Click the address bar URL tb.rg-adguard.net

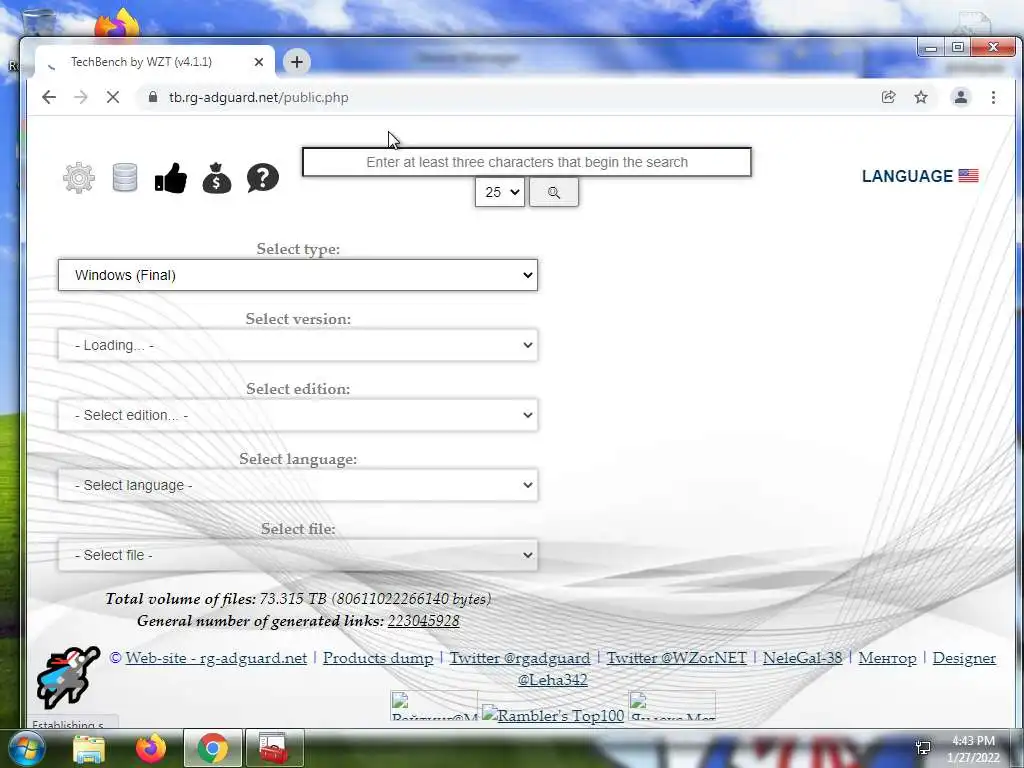259,97
